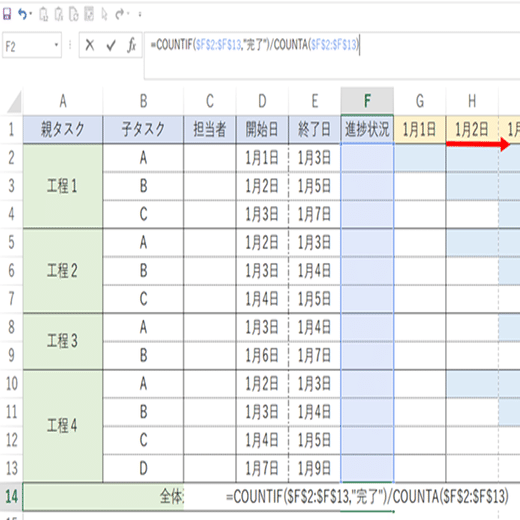Image resolution: width=520 pixels, height=520 pixels.
Task: Open Insert Function via fx icon
Action: [132, 45]
